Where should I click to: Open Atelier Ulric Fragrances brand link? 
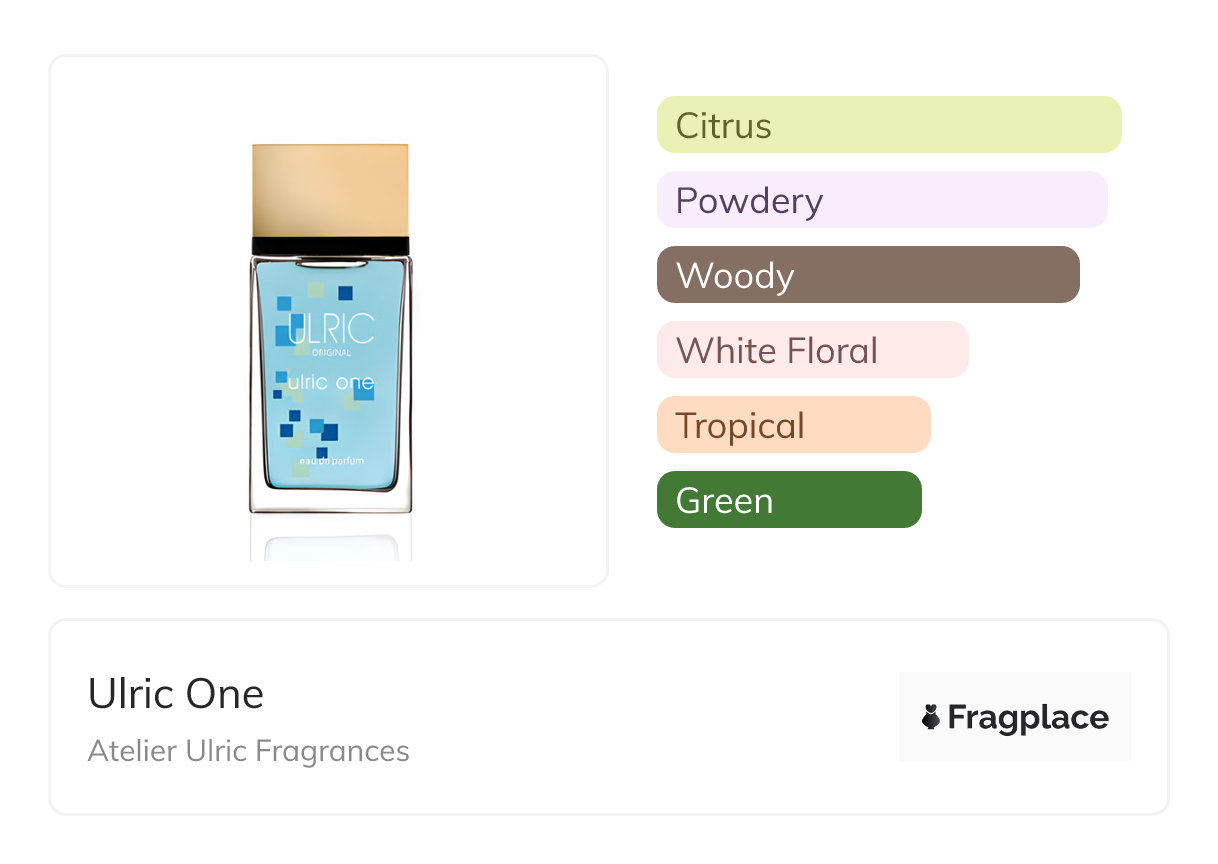pos(248,750)
